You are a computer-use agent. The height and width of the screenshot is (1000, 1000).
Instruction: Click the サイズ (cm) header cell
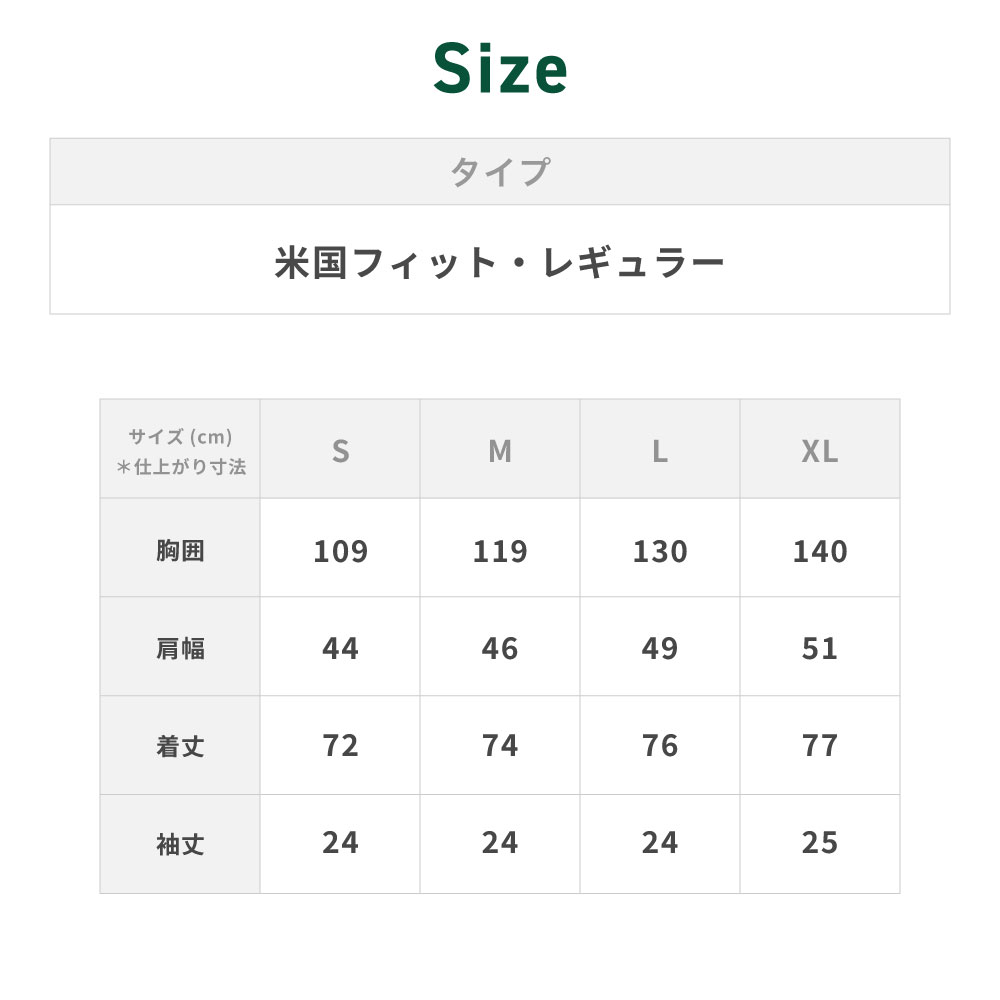point(180,450)
